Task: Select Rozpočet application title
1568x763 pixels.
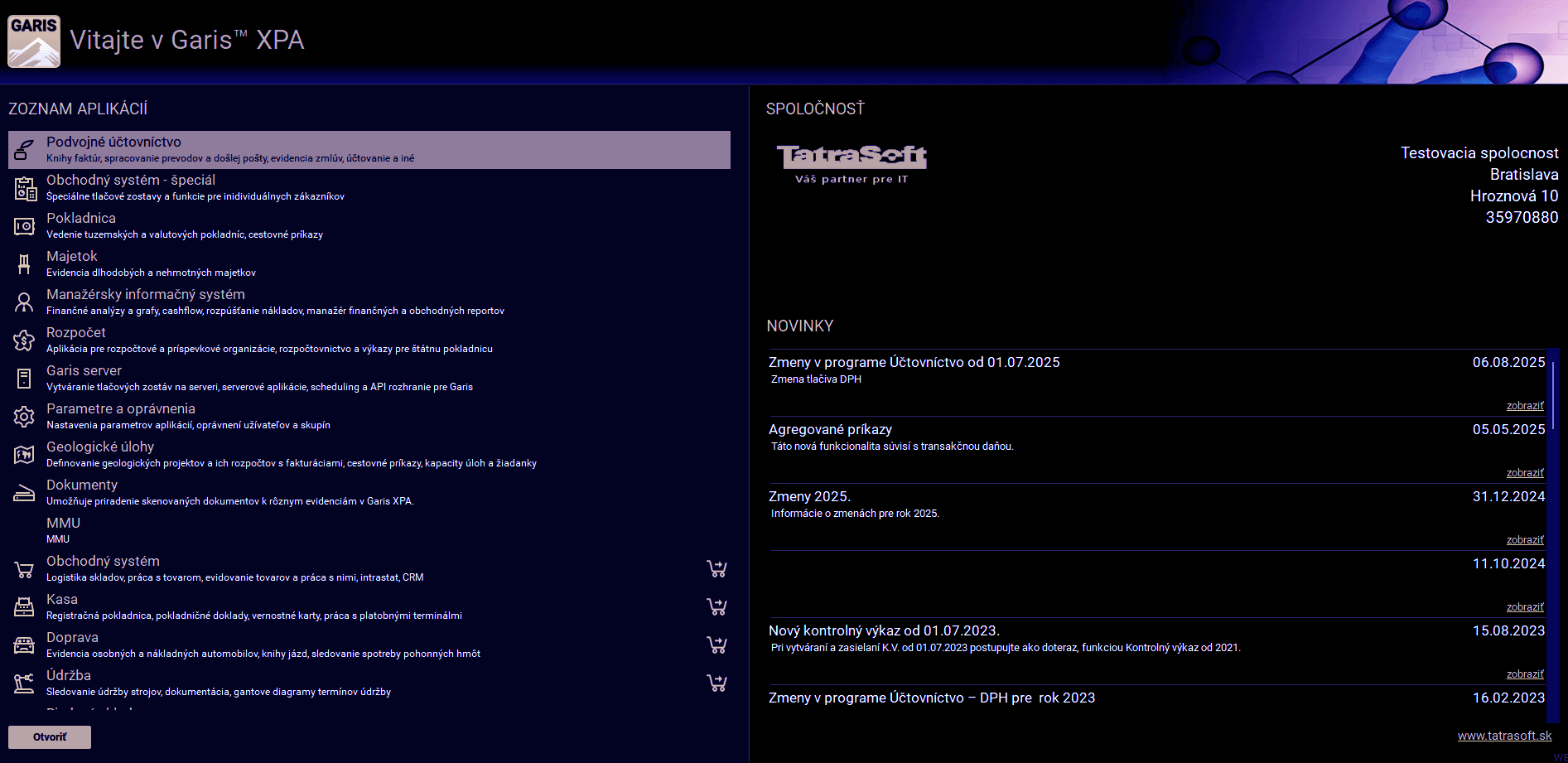Action: [x=76, y=332]
